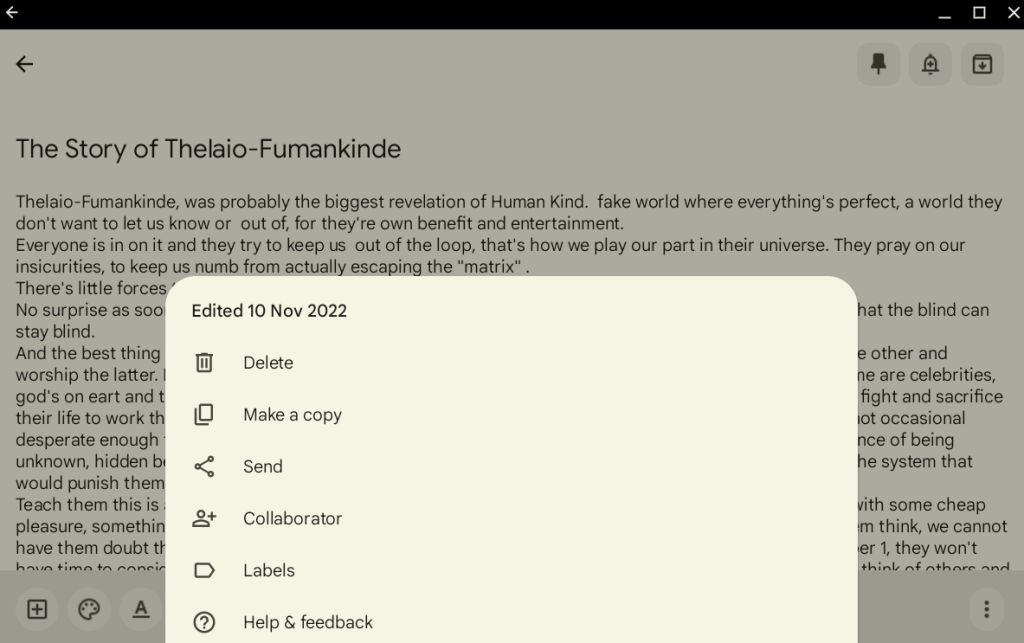1024x643 pixels.
Task: Archive the note with the archive icon
Action: tap(982, 64)
